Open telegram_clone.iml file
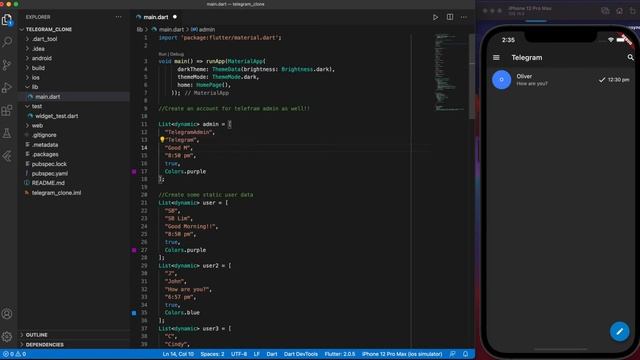This screenshot has width=640, height=360. click(x=56, y=193)
